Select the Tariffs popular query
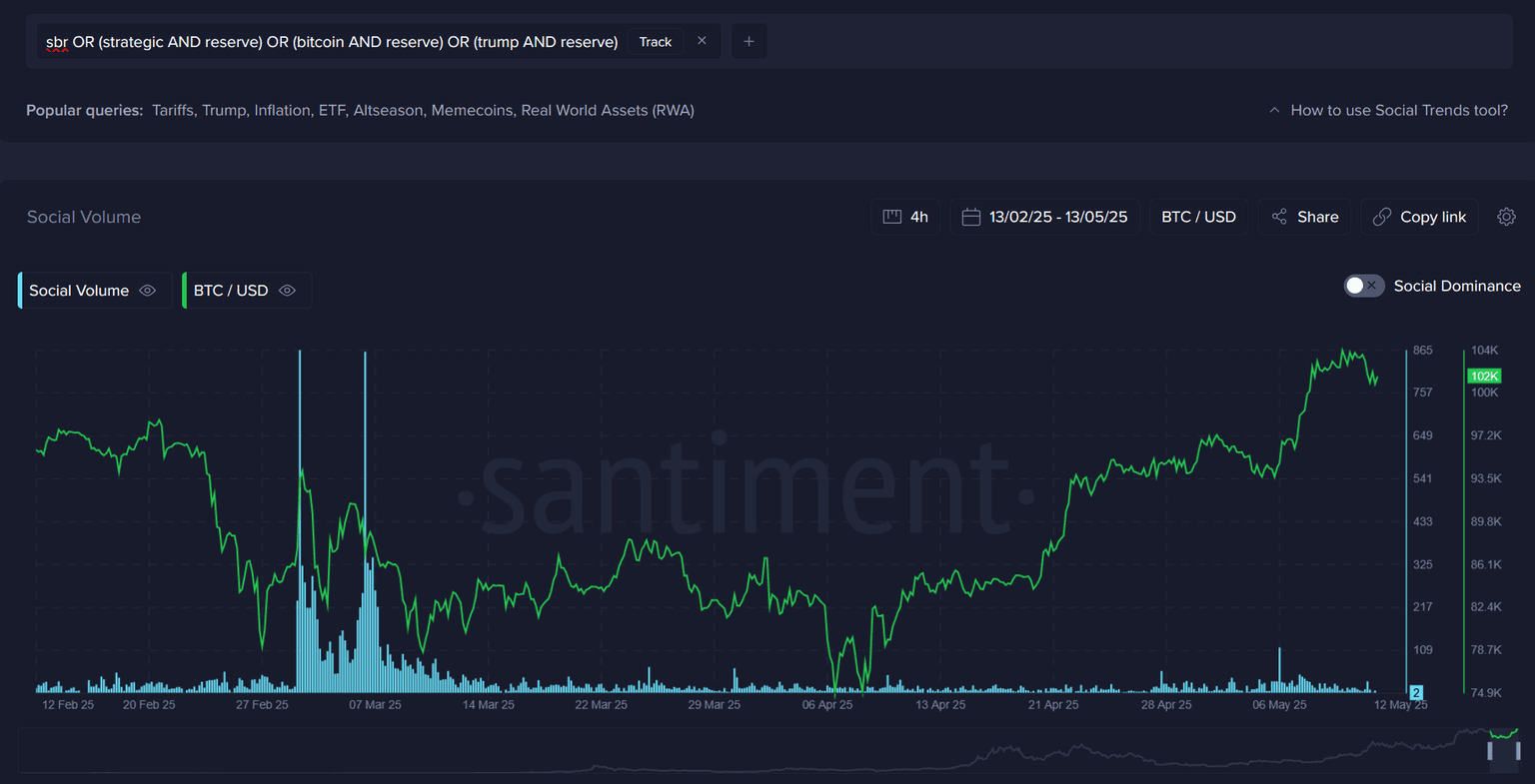The width and height of the screenshot is (1535, 784). pyautogui.click(x=173, y=110)
